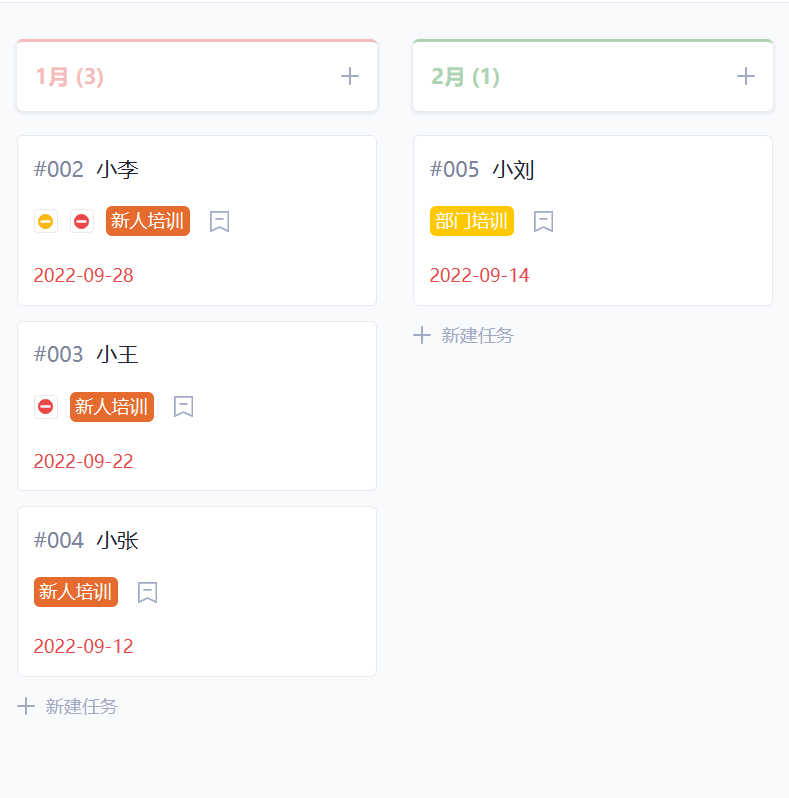Select the orange 新人培训 tag on 小李 card
The image size is (789, 798).
click(x=148, y=221)
